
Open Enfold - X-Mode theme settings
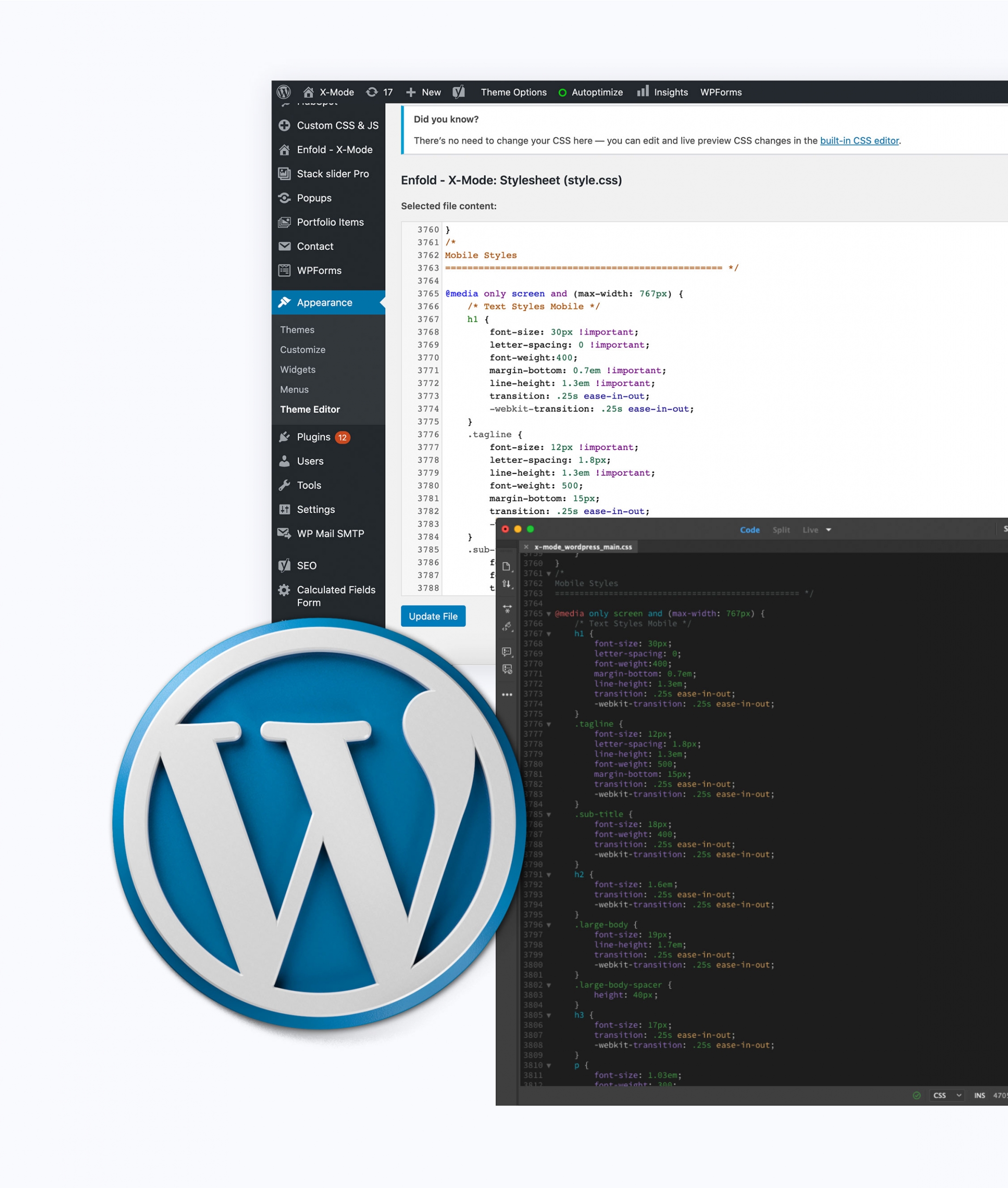tap(329, 150)
